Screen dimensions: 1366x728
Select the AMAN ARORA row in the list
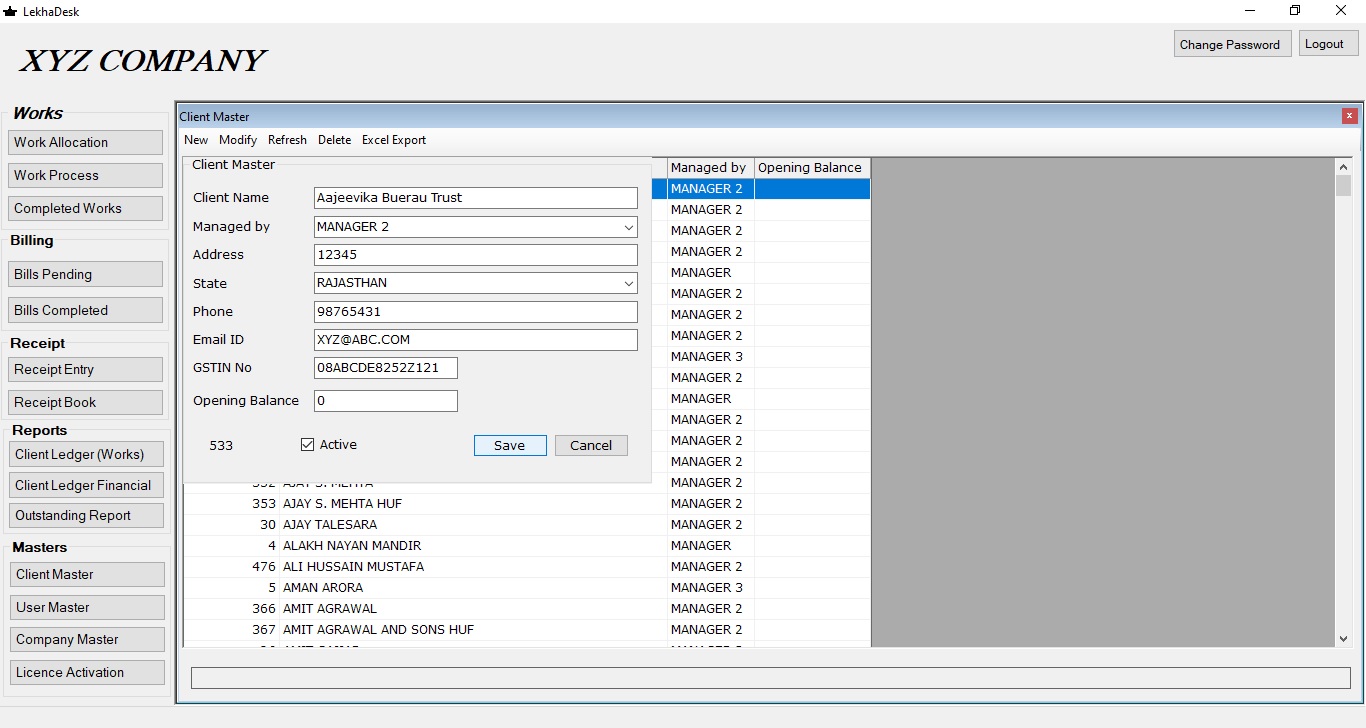[x=526, y=588]
